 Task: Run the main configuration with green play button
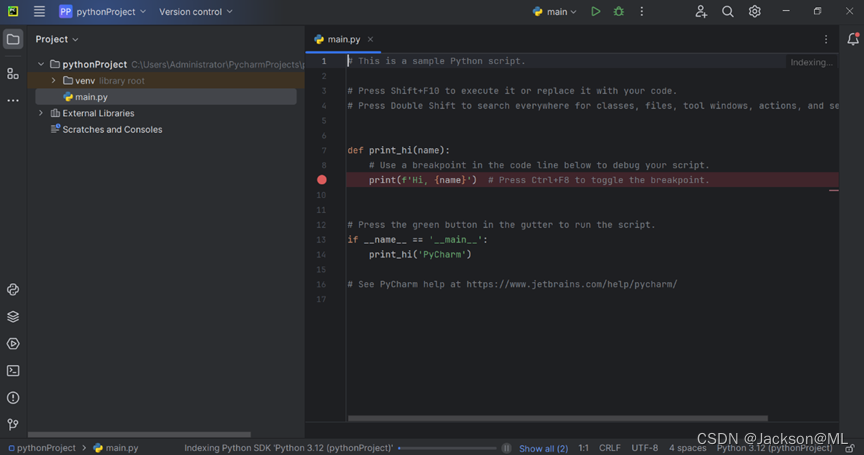point(595,12)
